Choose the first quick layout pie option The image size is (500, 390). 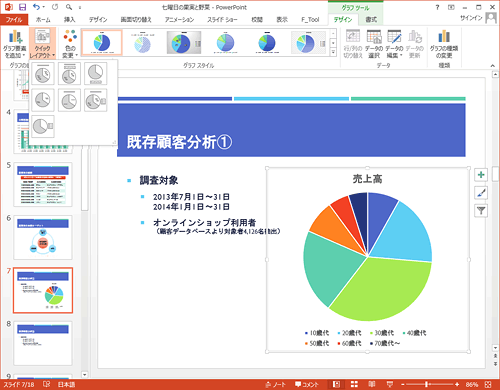click(43, 74)
